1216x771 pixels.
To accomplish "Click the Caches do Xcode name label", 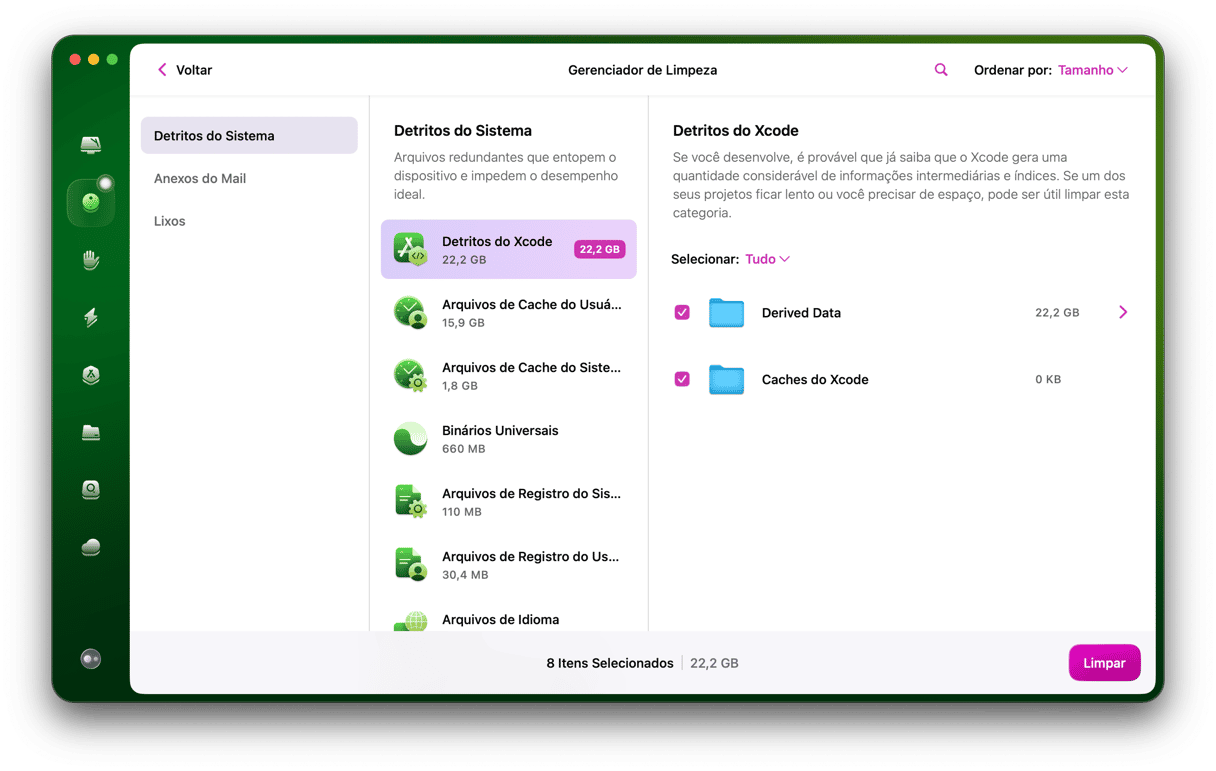I will pyautogui.click(x=815, y=380).
